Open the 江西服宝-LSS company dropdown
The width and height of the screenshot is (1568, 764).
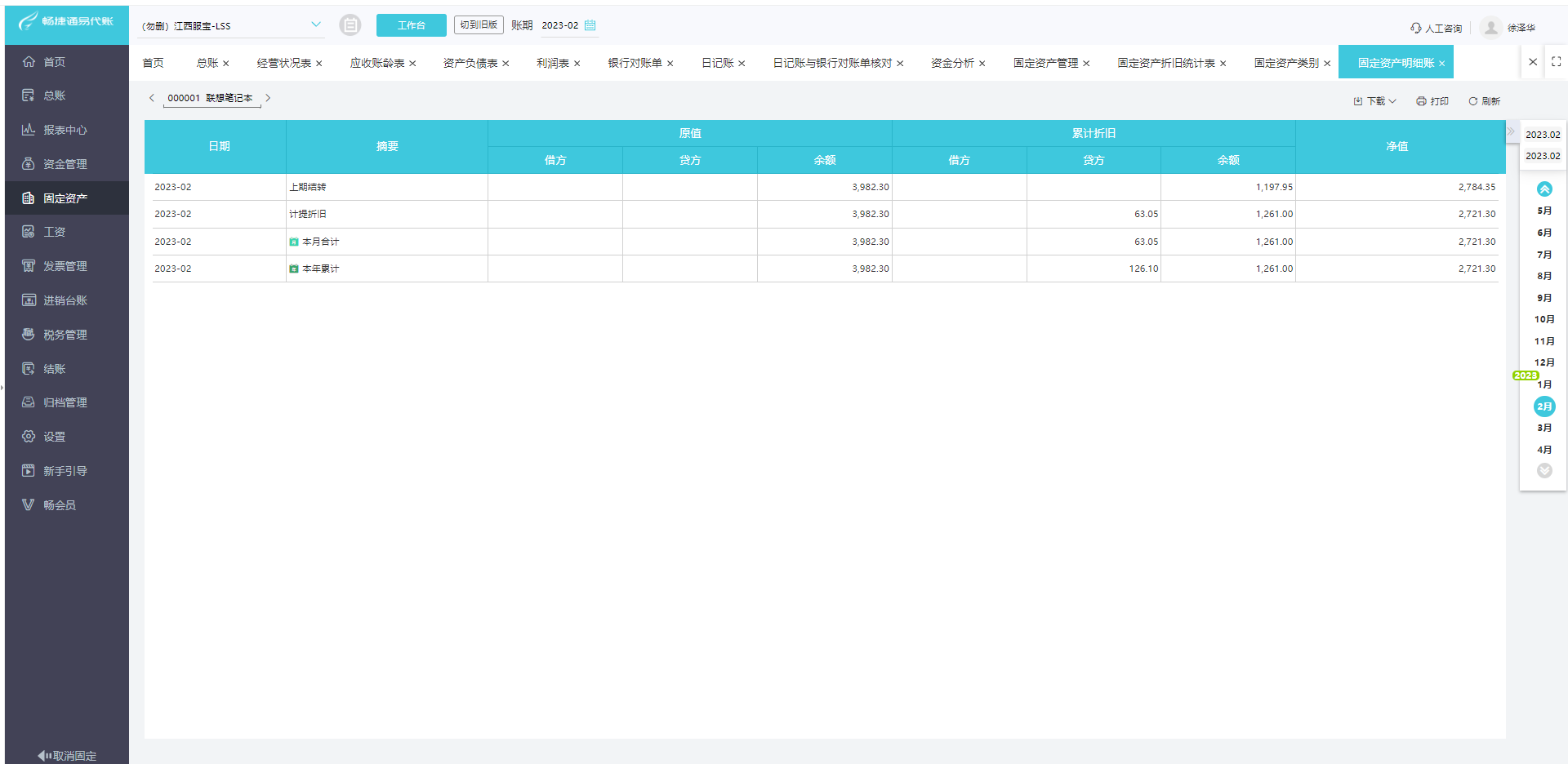pyautogui.click(x=231, y=25)
